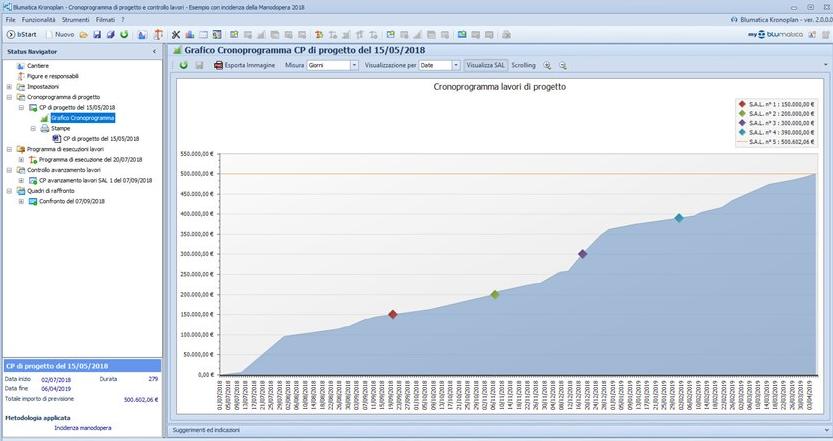
Task: Open the Funzionalità menu
Action: pyautogui.click(x=39, y=20)
